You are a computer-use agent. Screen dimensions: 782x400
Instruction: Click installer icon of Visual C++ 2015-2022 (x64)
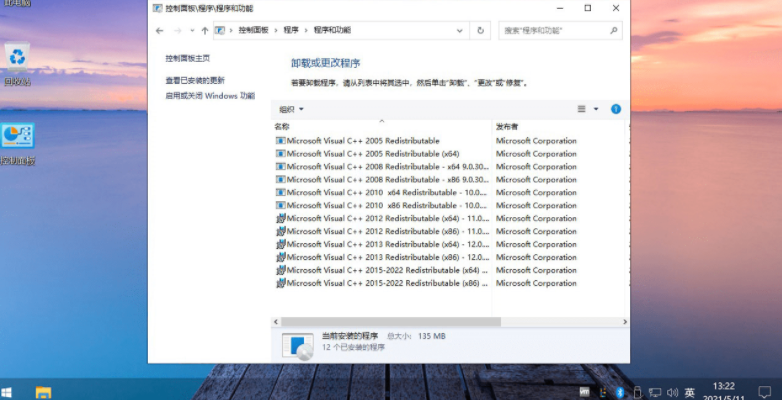point(281,270)
